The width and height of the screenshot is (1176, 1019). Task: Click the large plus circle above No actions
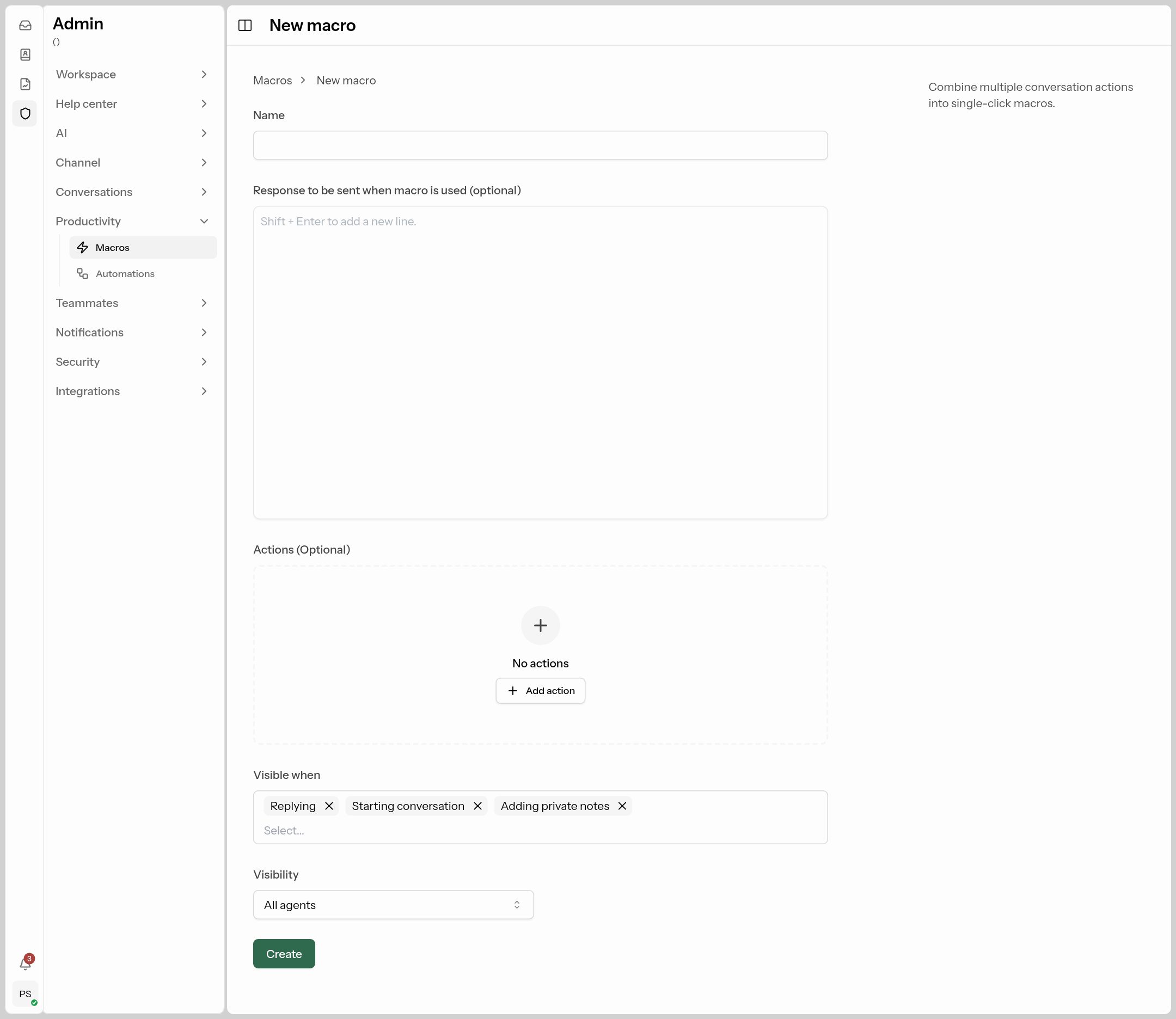point(540,625)
